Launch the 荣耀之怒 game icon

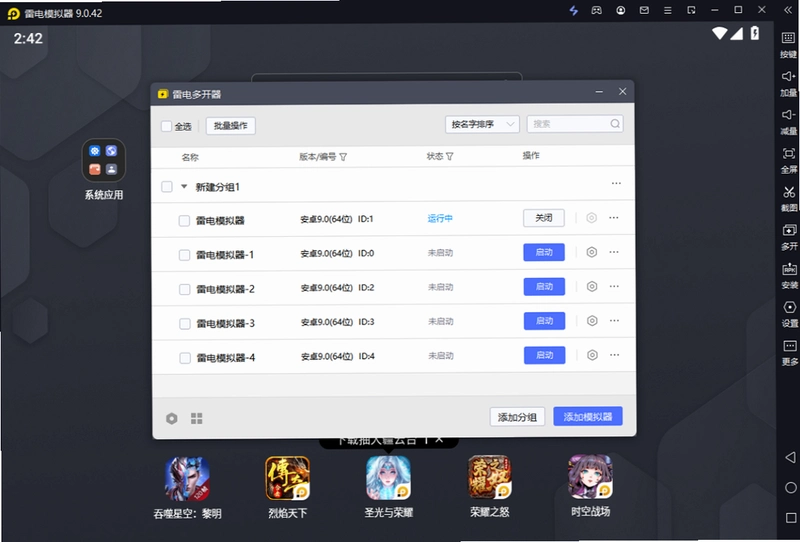pos(489,477)
